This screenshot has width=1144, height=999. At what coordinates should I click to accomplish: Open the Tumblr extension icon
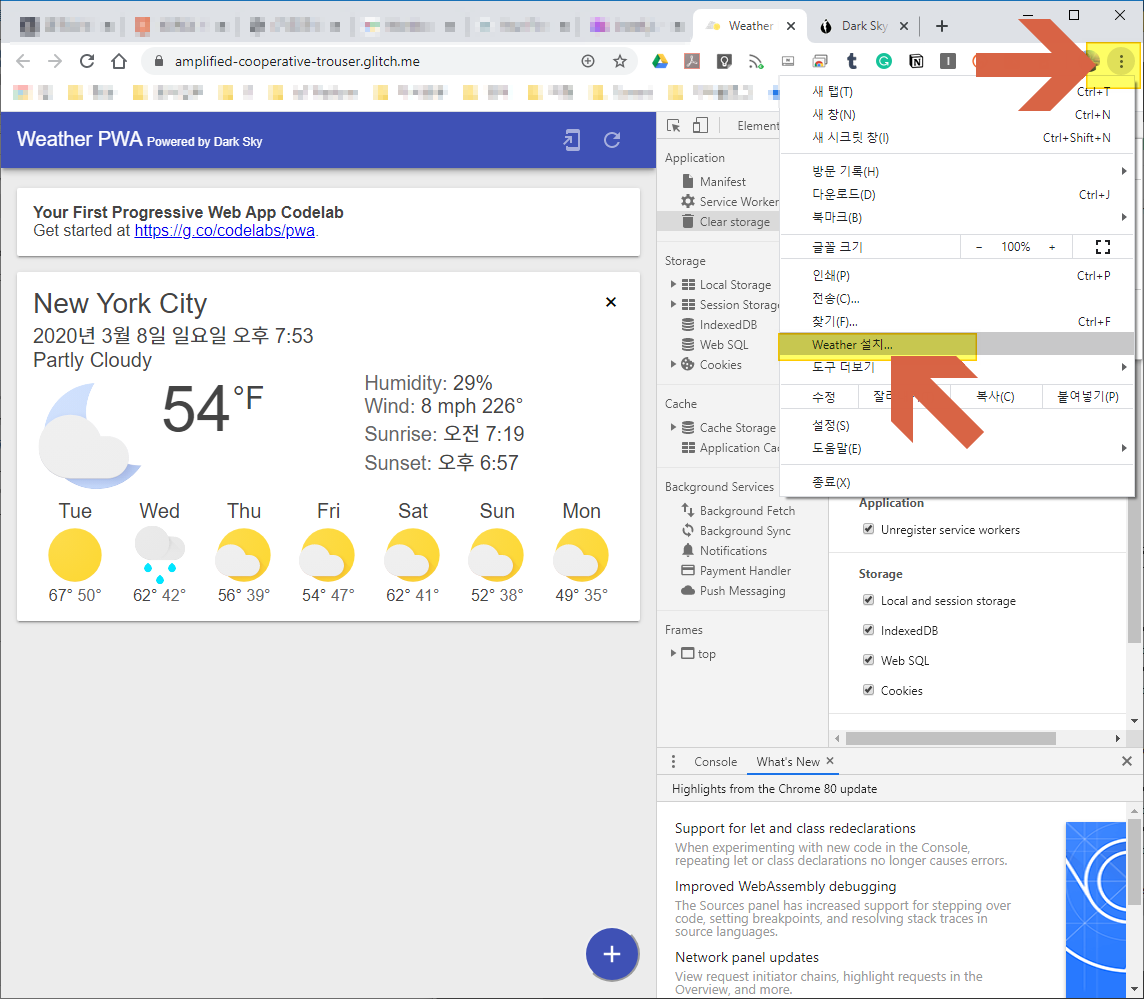(851, 61)
